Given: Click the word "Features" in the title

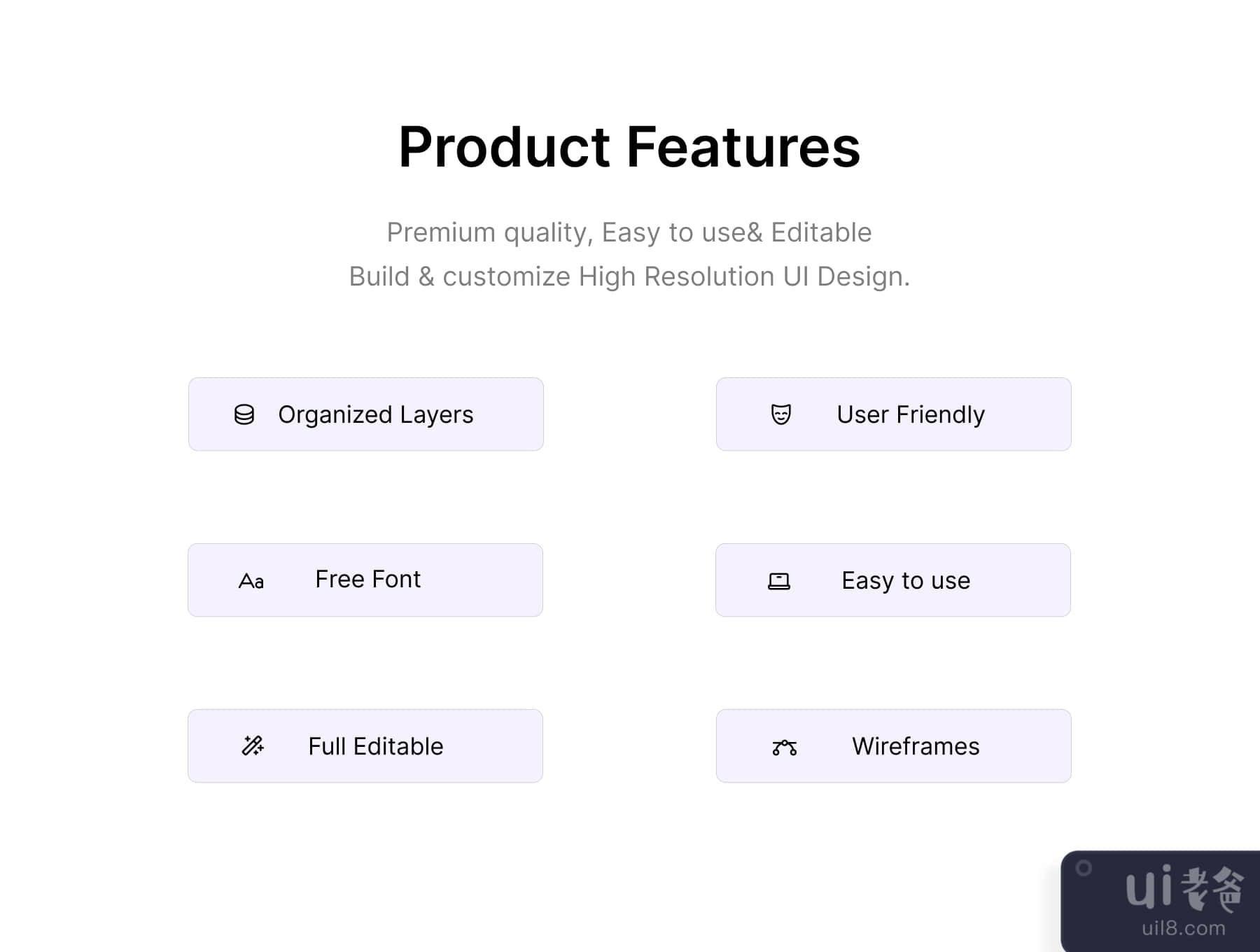Looking at the screenshot, I should pyautogui.click(x=743, y=147).
